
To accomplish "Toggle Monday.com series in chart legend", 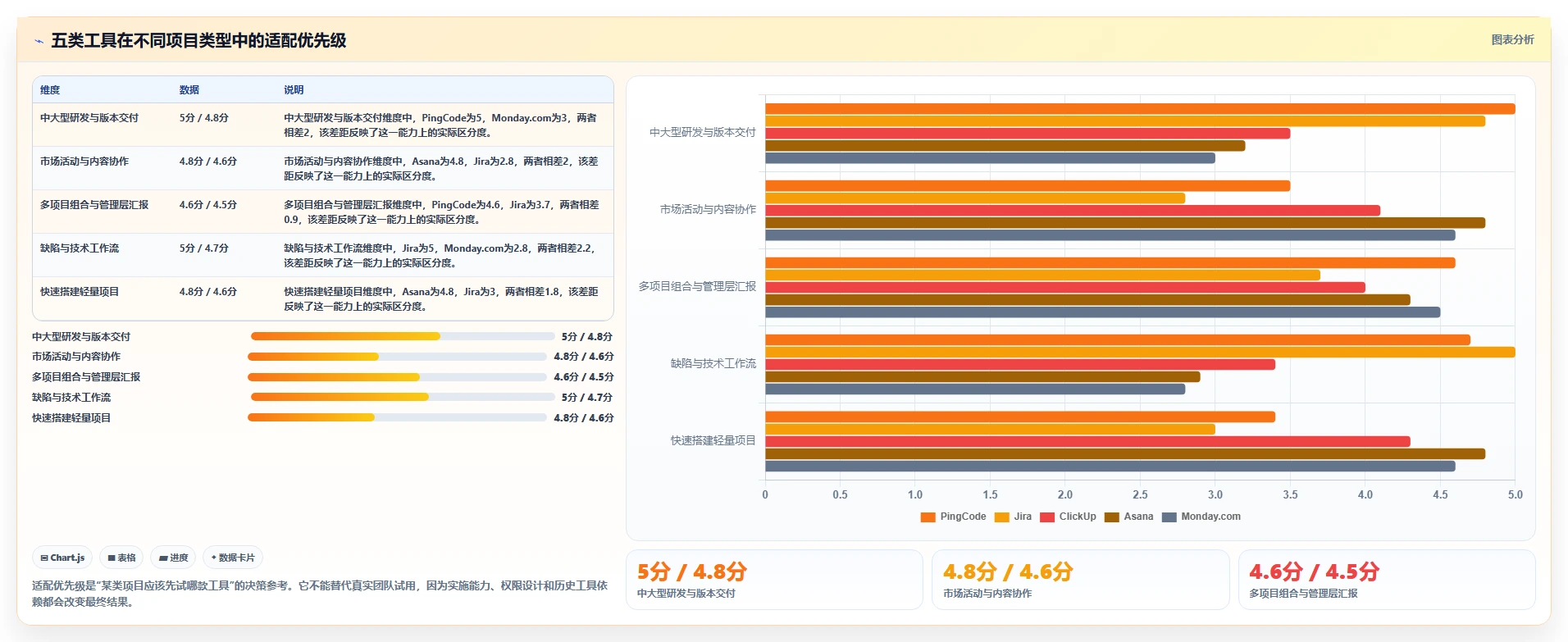I will click(x=1201, y=517).
